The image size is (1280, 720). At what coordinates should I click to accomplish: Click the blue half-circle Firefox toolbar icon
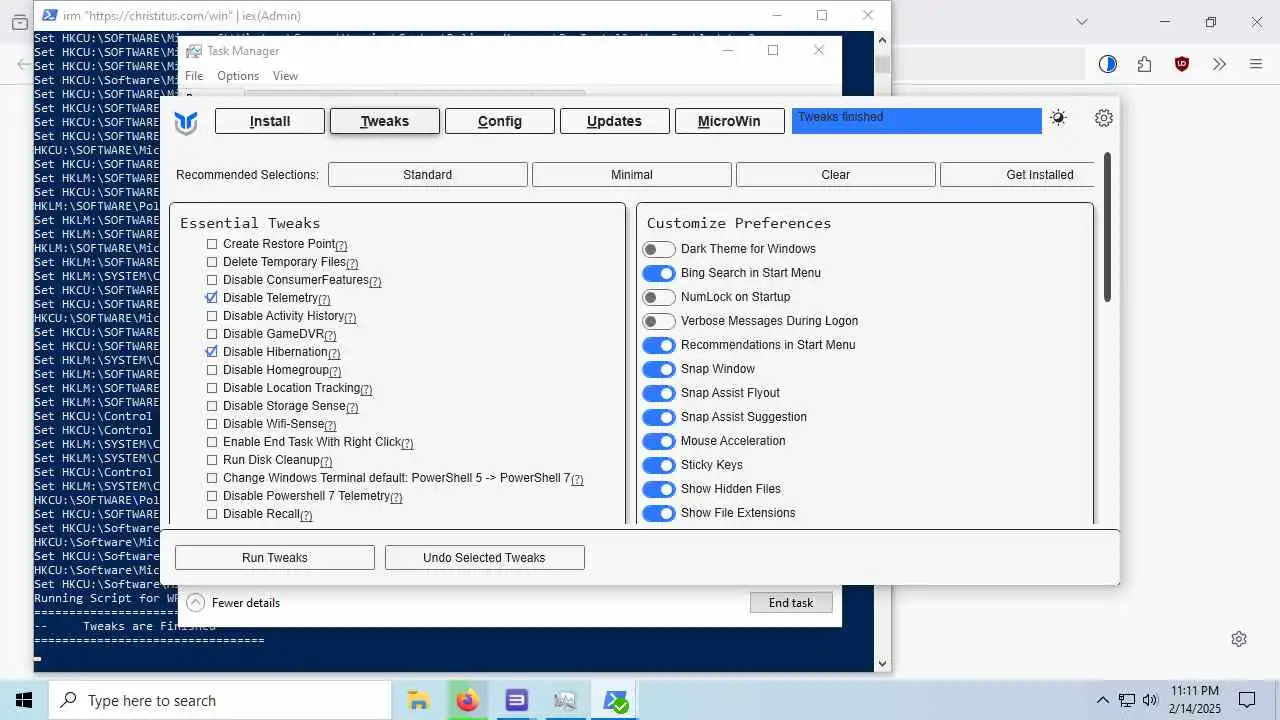(1107, 64)
